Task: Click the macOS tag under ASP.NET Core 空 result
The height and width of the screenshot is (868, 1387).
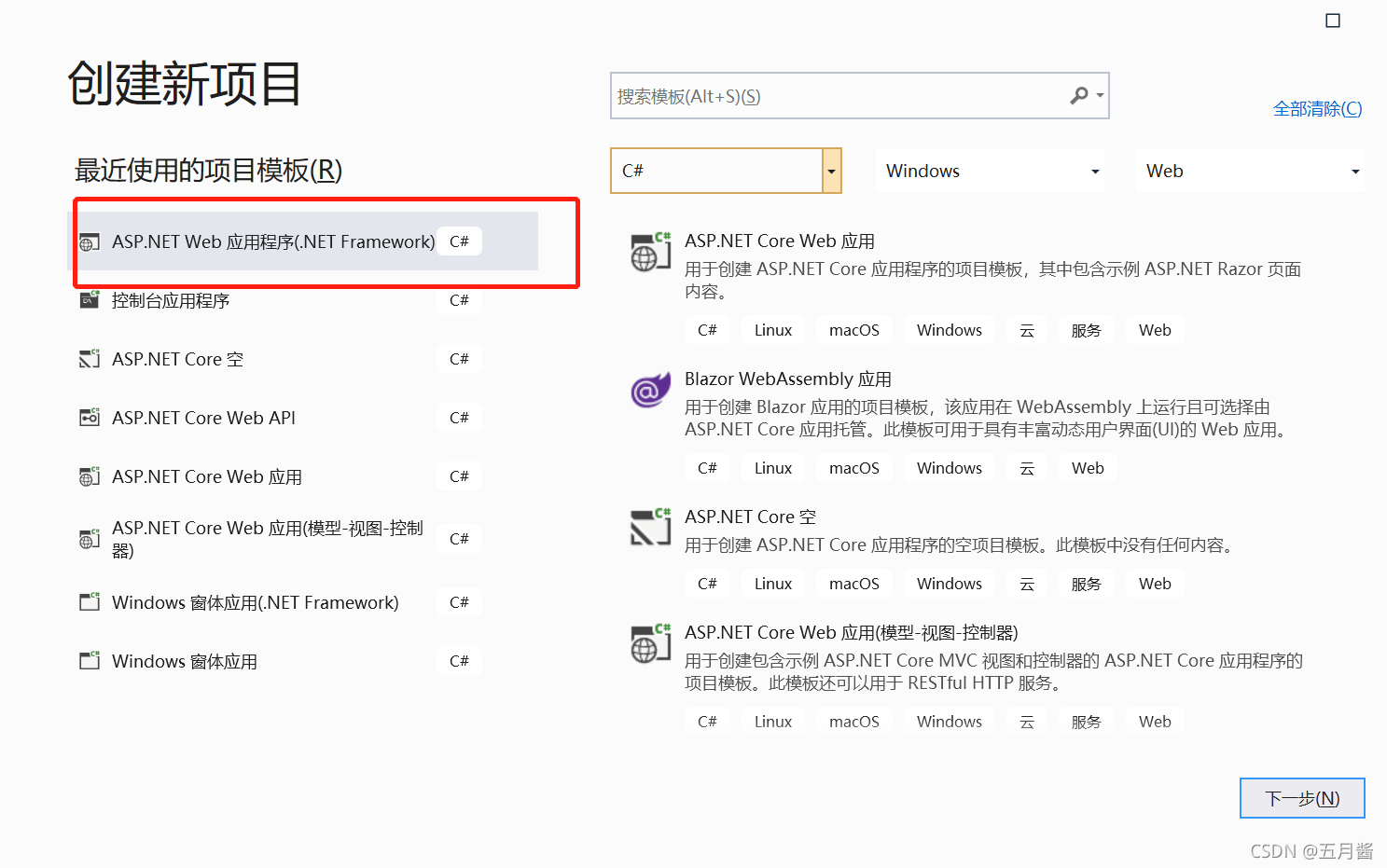Action: [854, 584]
